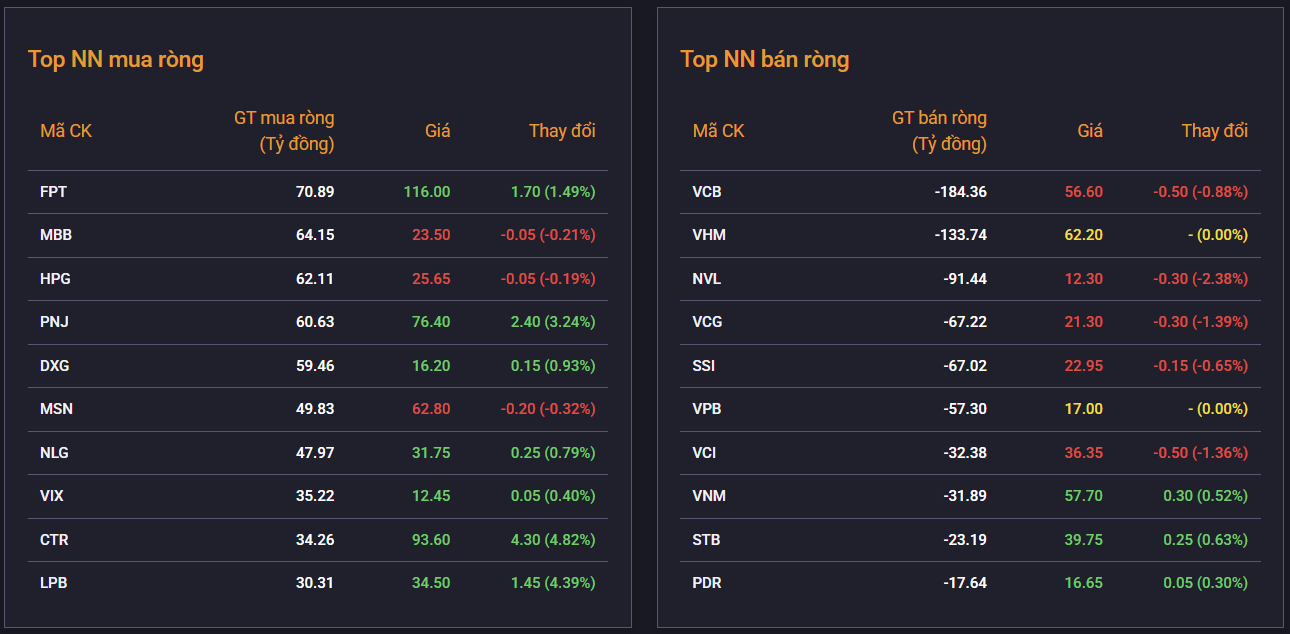Click FPT change 1.70 (1.49%)
The image size is (1290, 634).
pos(553,192)
